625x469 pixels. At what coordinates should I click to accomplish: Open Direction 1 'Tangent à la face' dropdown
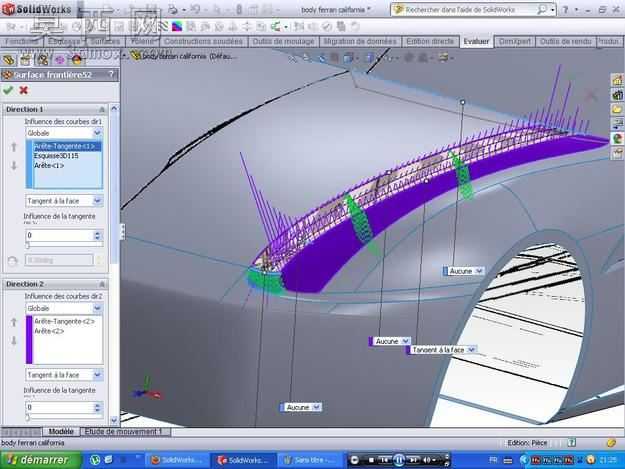(x=97, y=201)
